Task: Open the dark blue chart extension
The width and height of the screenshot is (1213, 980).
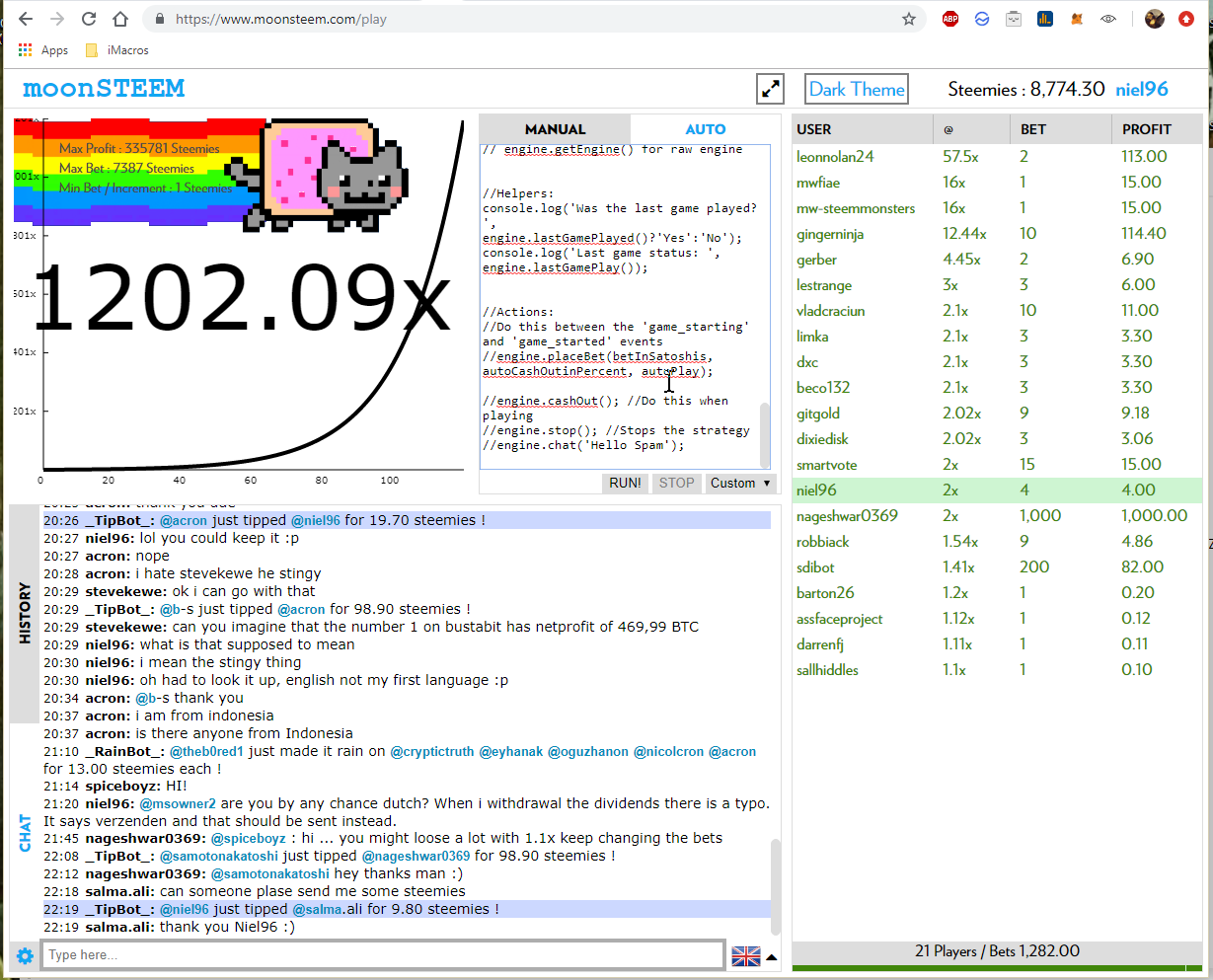Action: [x=1044, y=19]
